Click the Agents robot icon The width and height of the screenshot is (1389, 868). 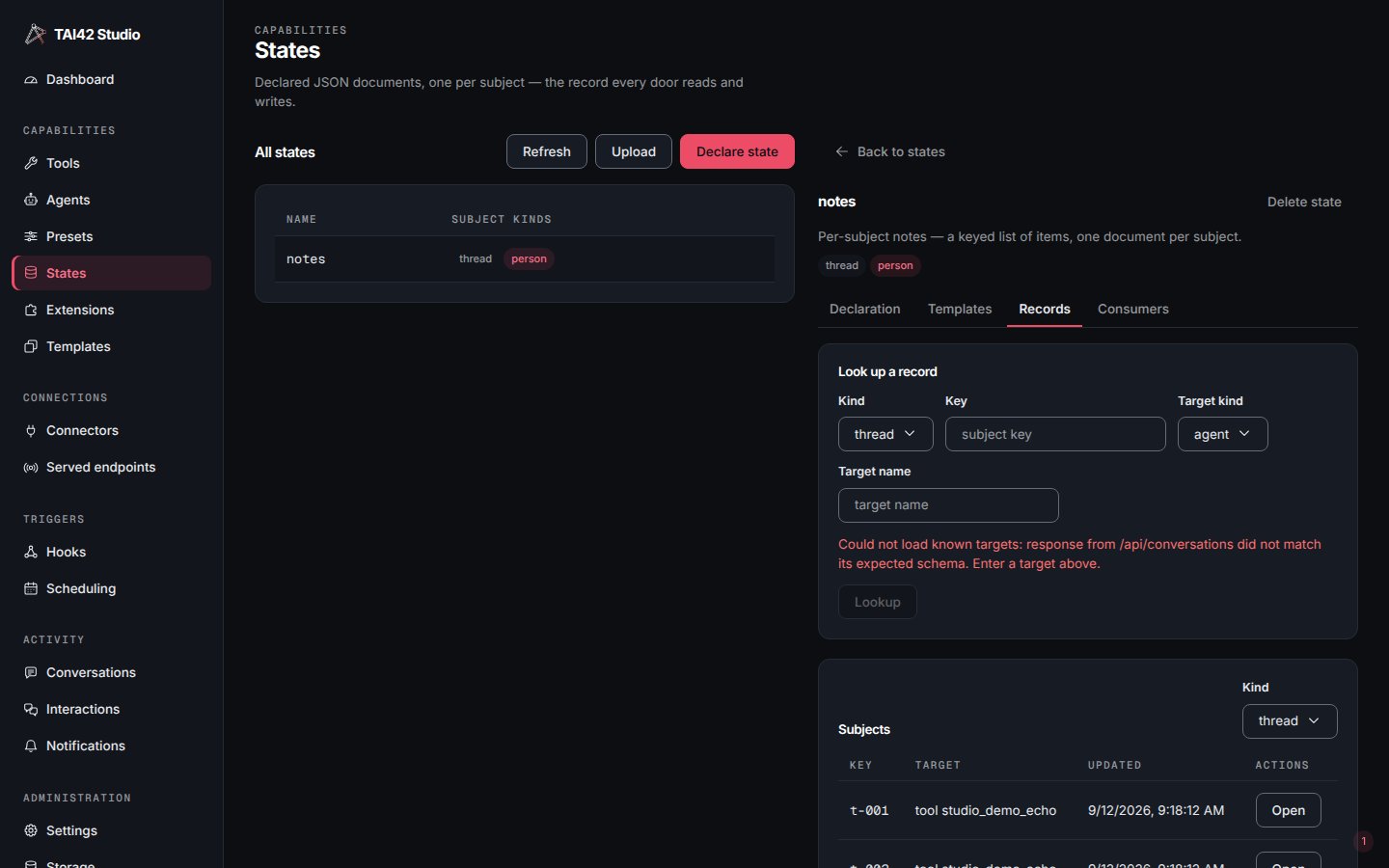click(x=31, y=201)
